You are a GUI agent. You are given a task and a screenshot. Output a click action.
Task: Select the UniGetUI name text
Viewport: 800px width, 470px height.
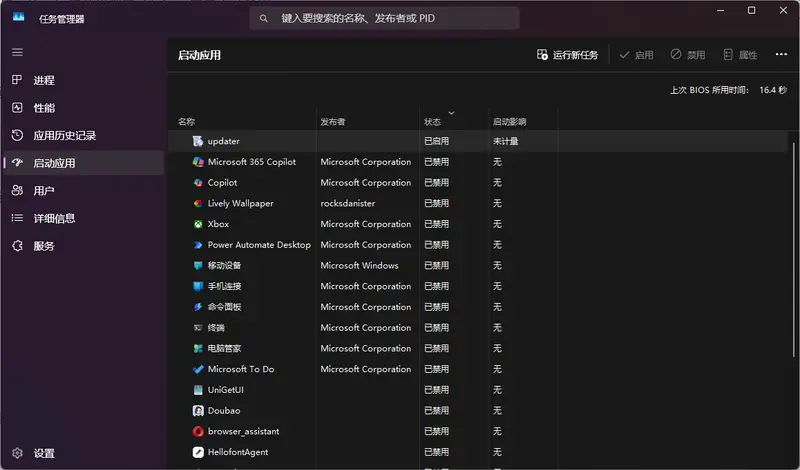226,390
